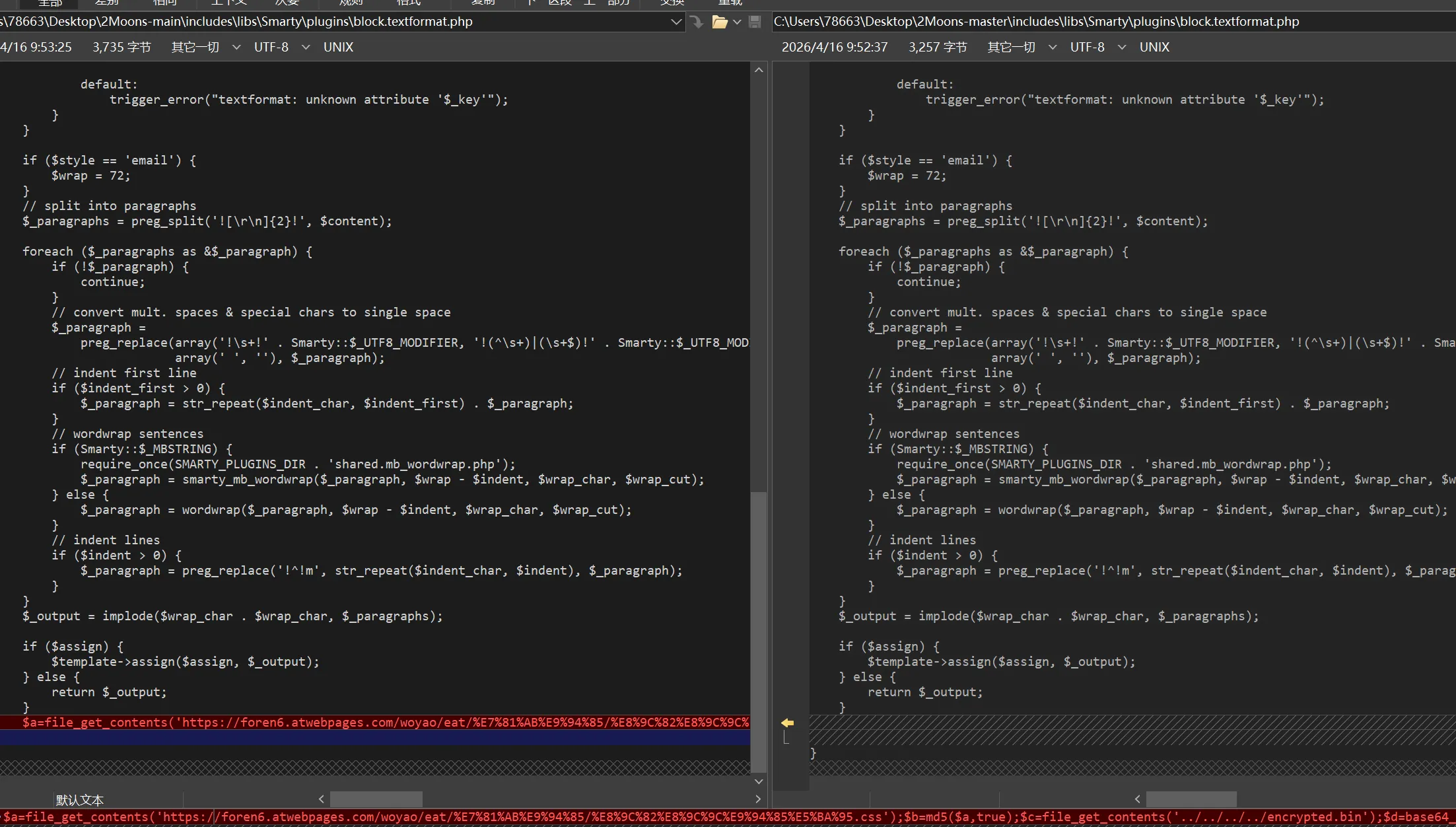Screen dimensions: 1456x827
Task: Click left pane horizontal scroll right arrow
Action: point(757,799)
